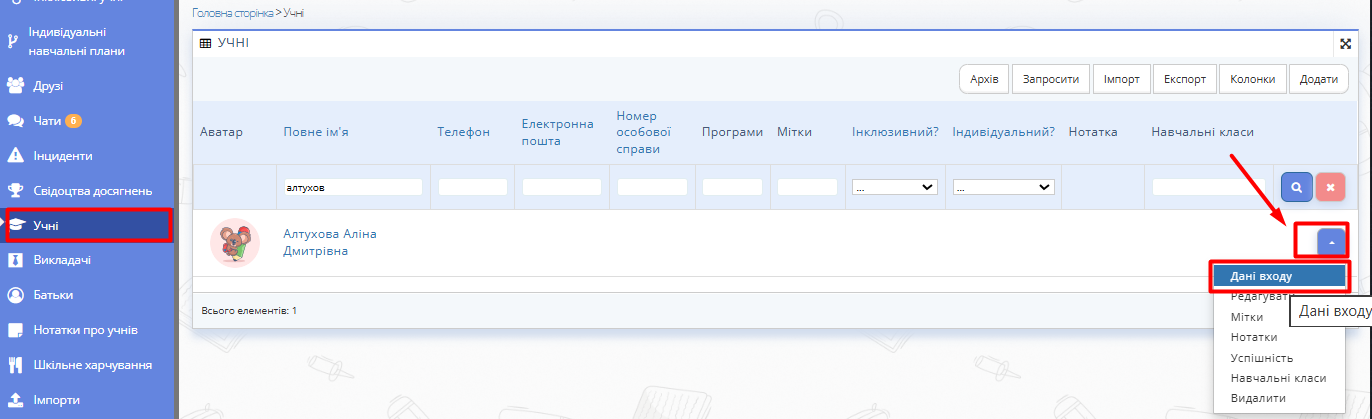1372x419 pixels.
Task: Open Чати with the chat bubbles icon
Action: click(15, 121)
